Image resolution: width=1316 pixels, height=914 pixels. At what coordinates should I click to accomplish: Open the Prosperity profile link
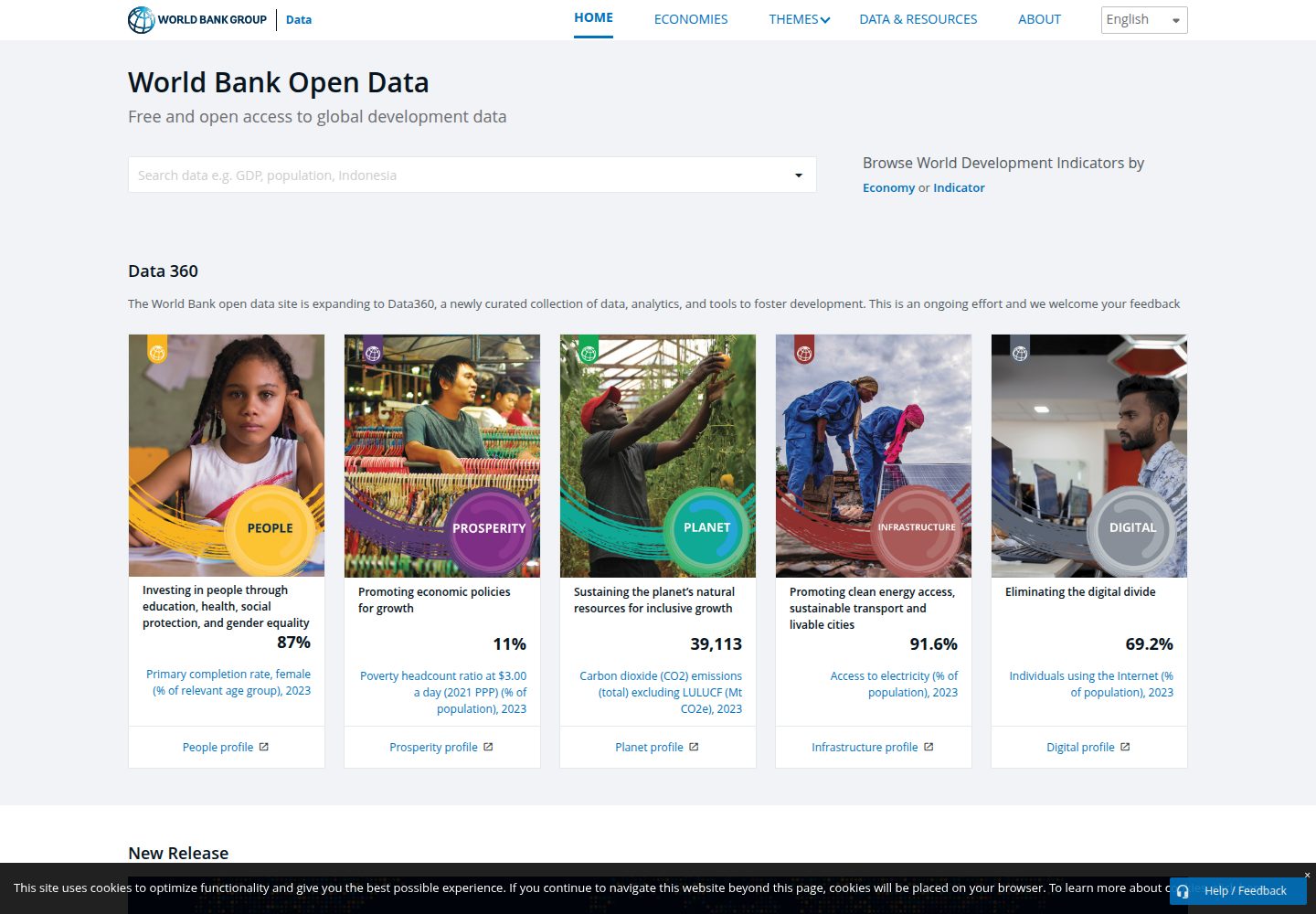click(433, 747)
